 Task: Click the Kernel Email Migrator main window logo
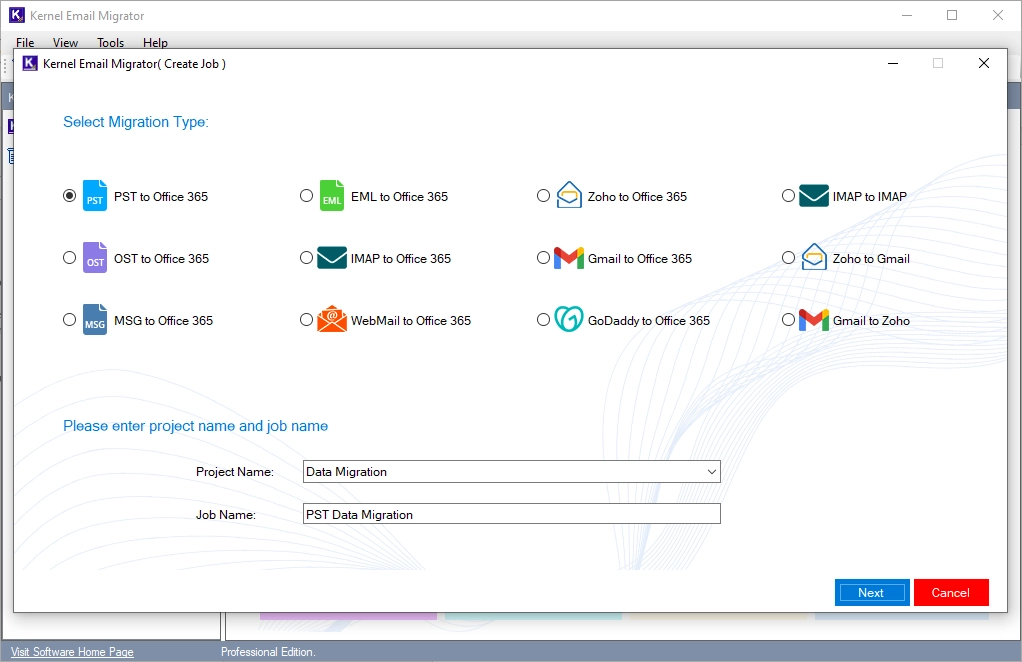tap(17, 15)
